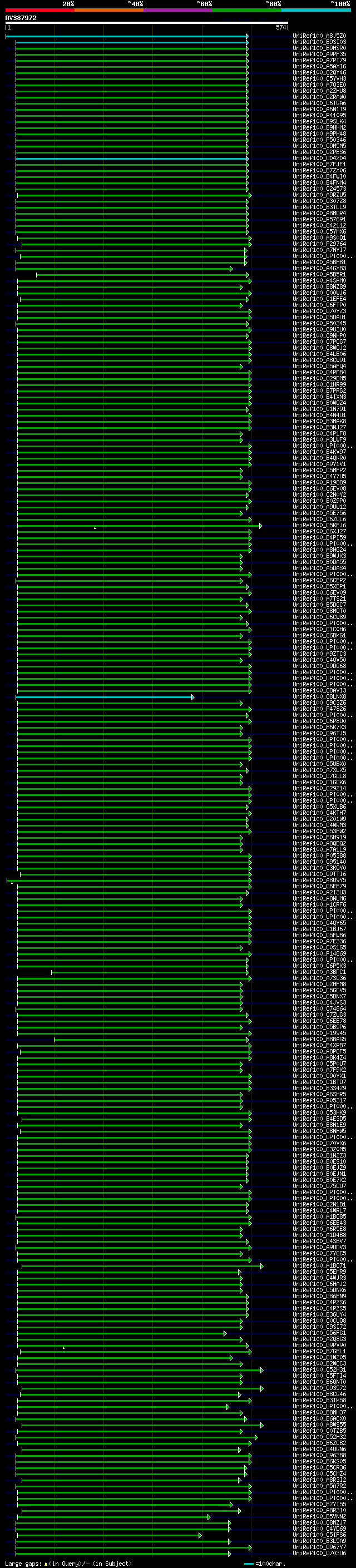Select label UniRef100_Q52H31

click(319, 1369)
